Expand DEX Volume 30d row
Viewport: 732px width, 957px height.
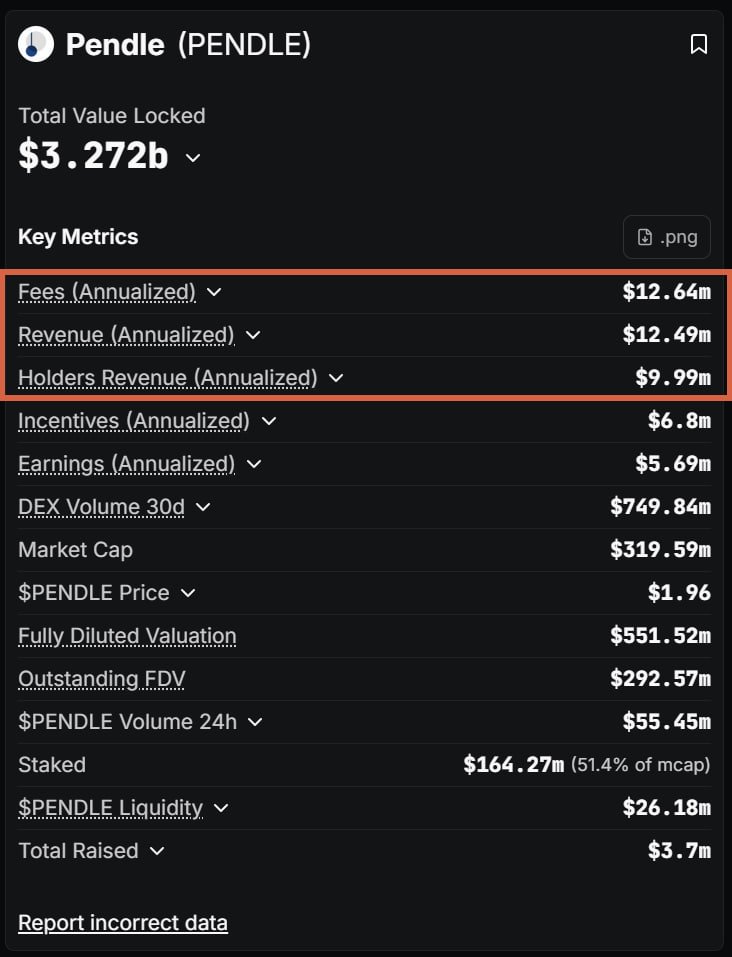(203, 507)
